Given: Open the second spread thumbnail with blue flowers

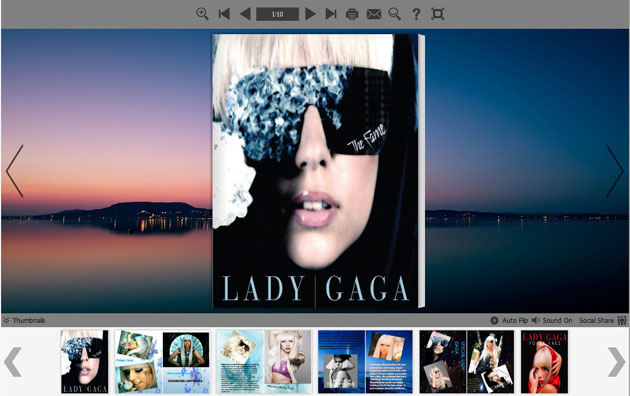Looking at the screenshot, I should [162, 361].
